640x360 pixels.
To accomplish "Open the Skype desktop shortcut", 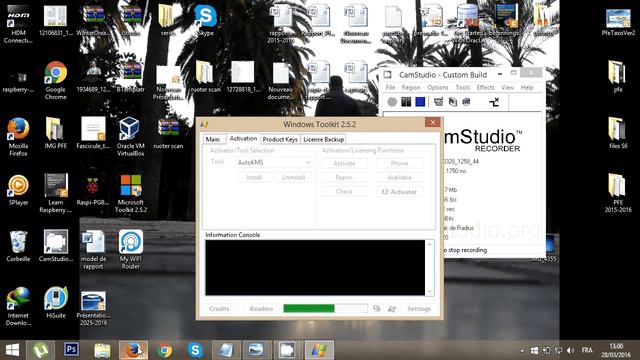I will tap(205, 20).
